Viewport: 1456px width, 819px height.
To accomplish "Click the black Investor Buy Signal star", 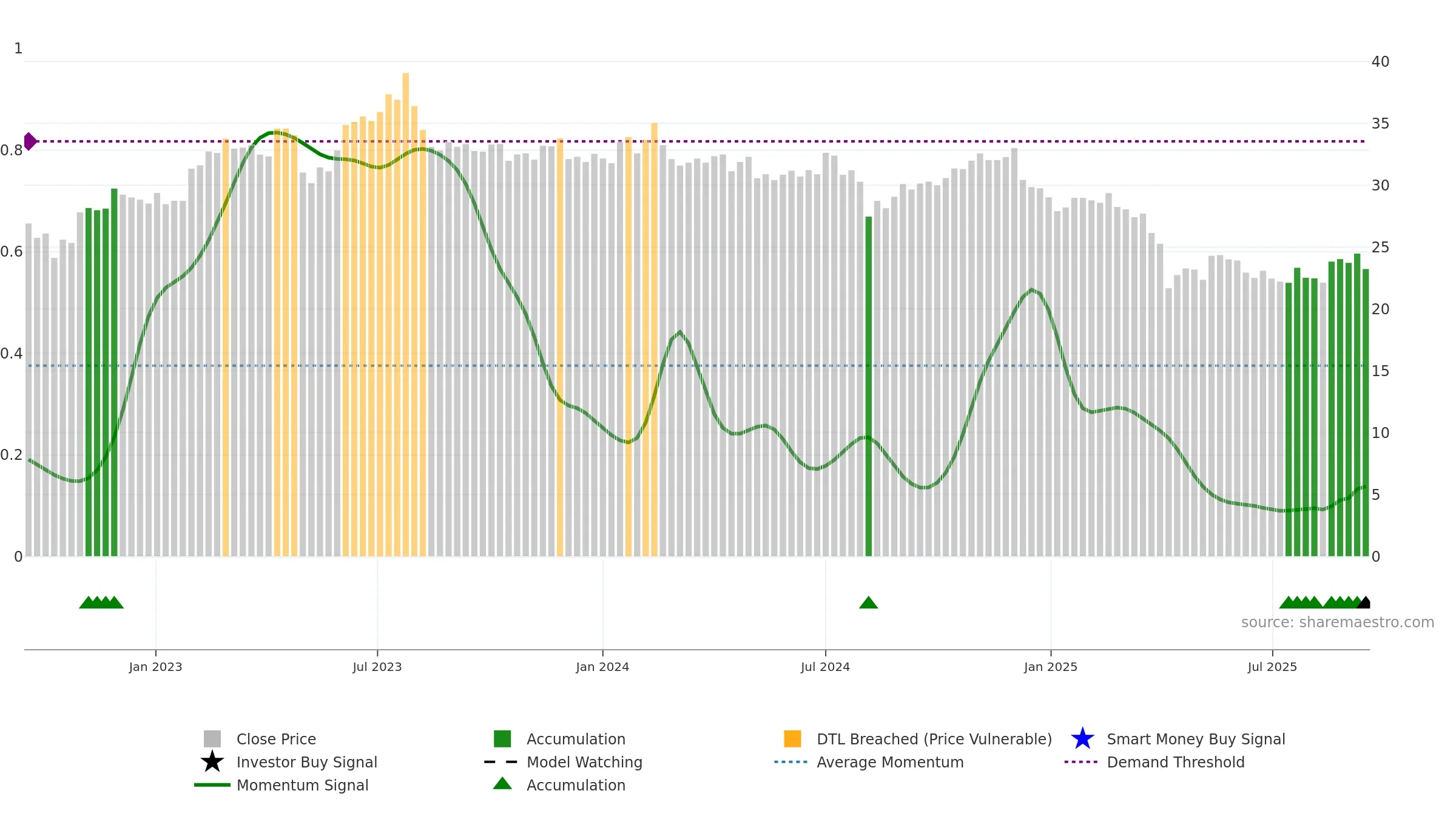I will [212, 762].
